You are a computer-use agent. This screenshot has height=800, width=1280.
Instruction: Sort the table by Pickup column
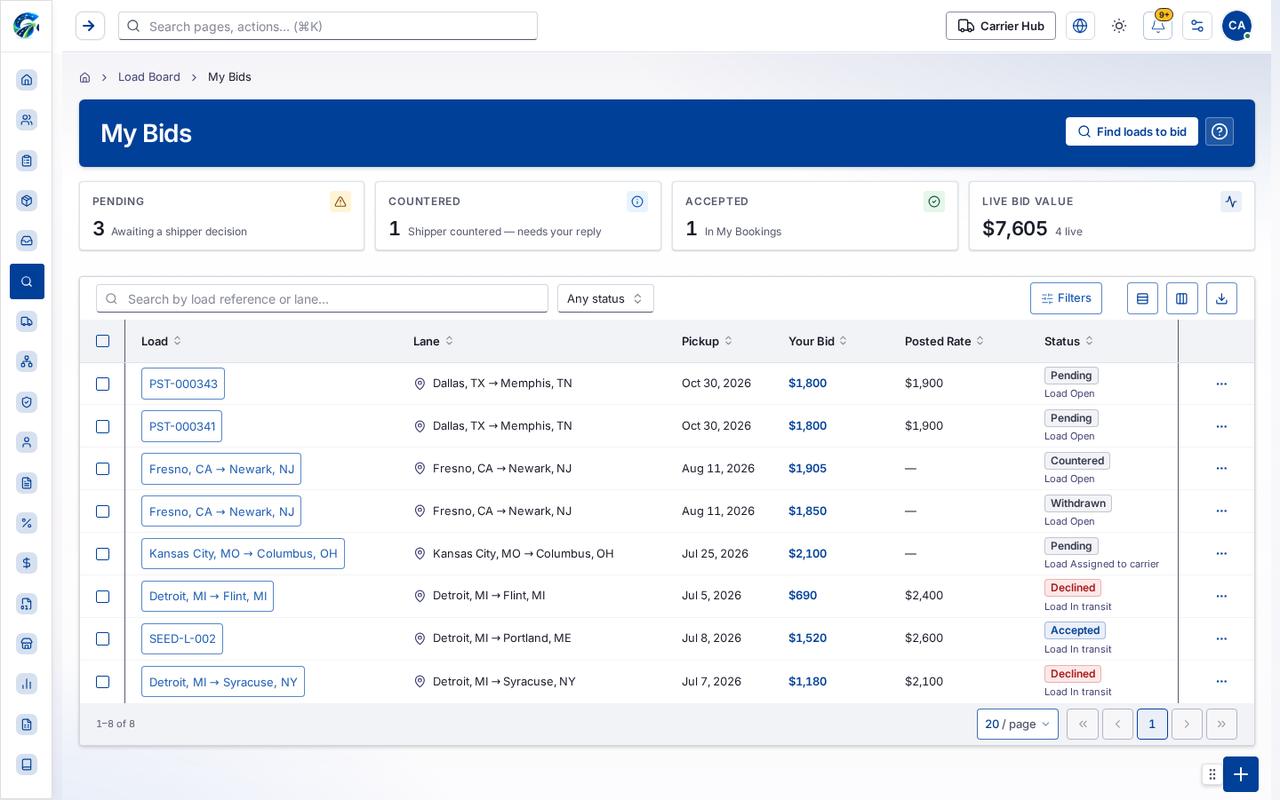point(707,341)
